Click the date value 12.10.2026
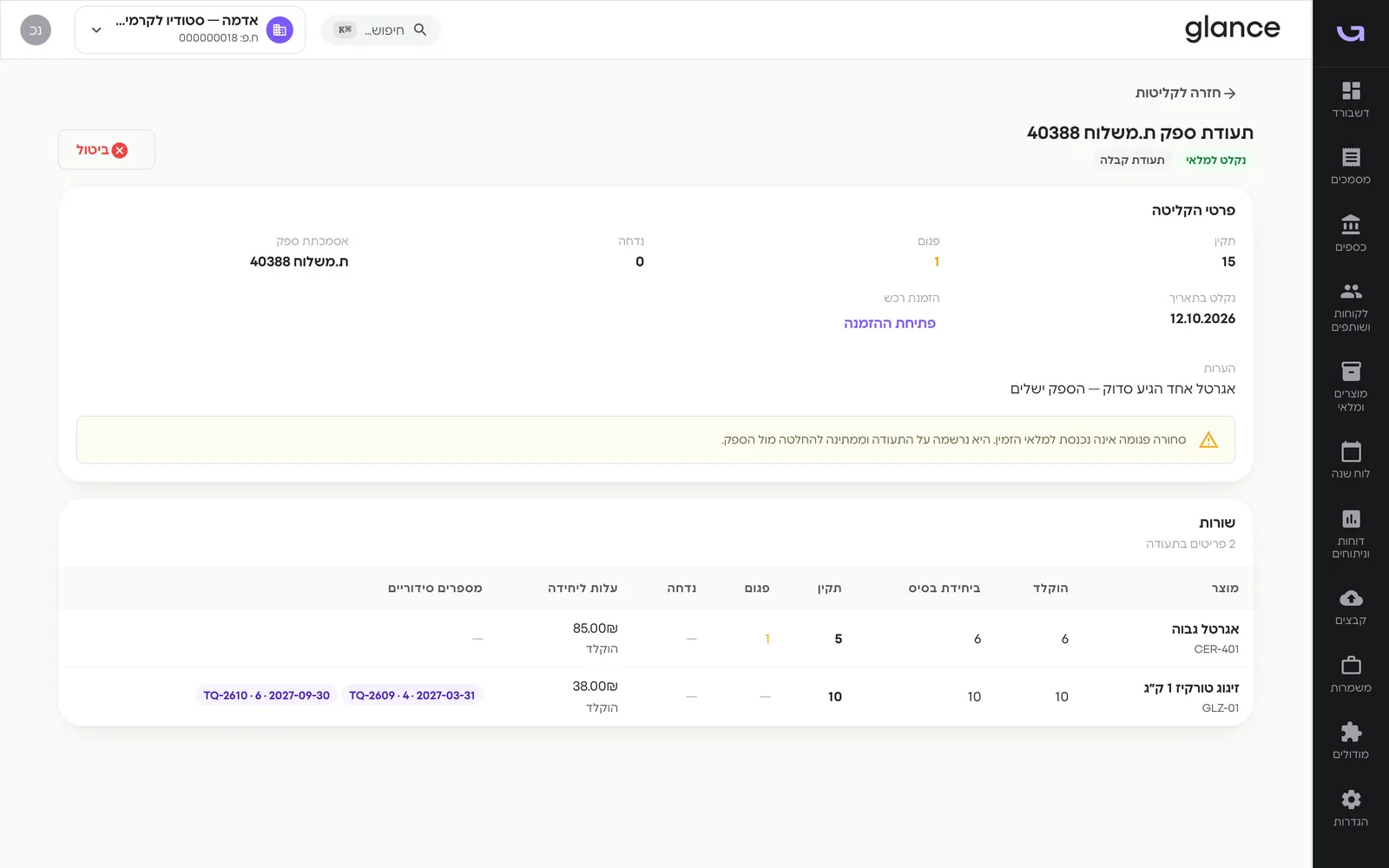The width and height of the screenshot is (1389, 868). point(1202,319)
